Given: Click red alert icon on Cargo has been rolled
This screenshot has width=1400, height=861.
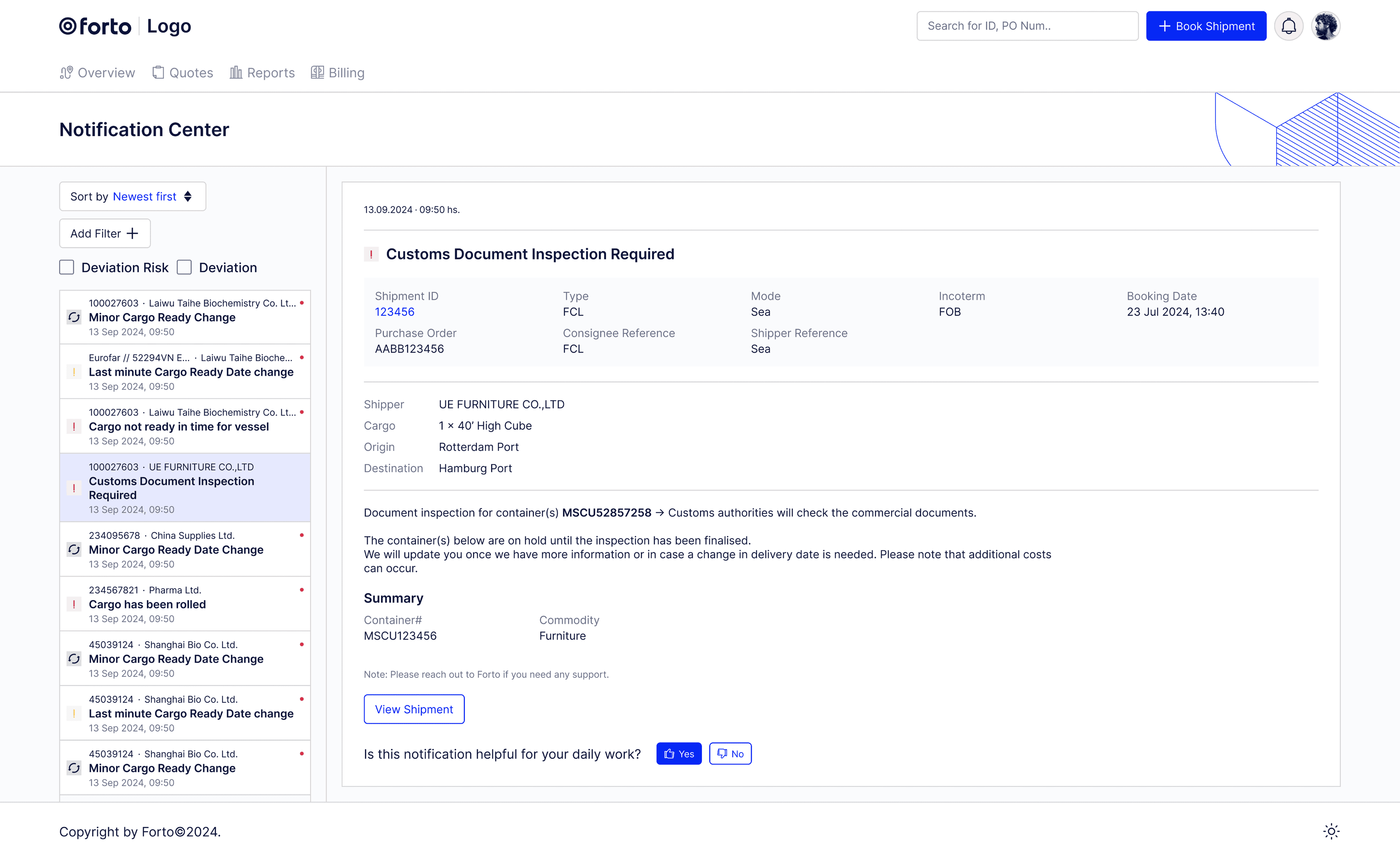Looking at the screenshot, I should click(x=74, y=604).
